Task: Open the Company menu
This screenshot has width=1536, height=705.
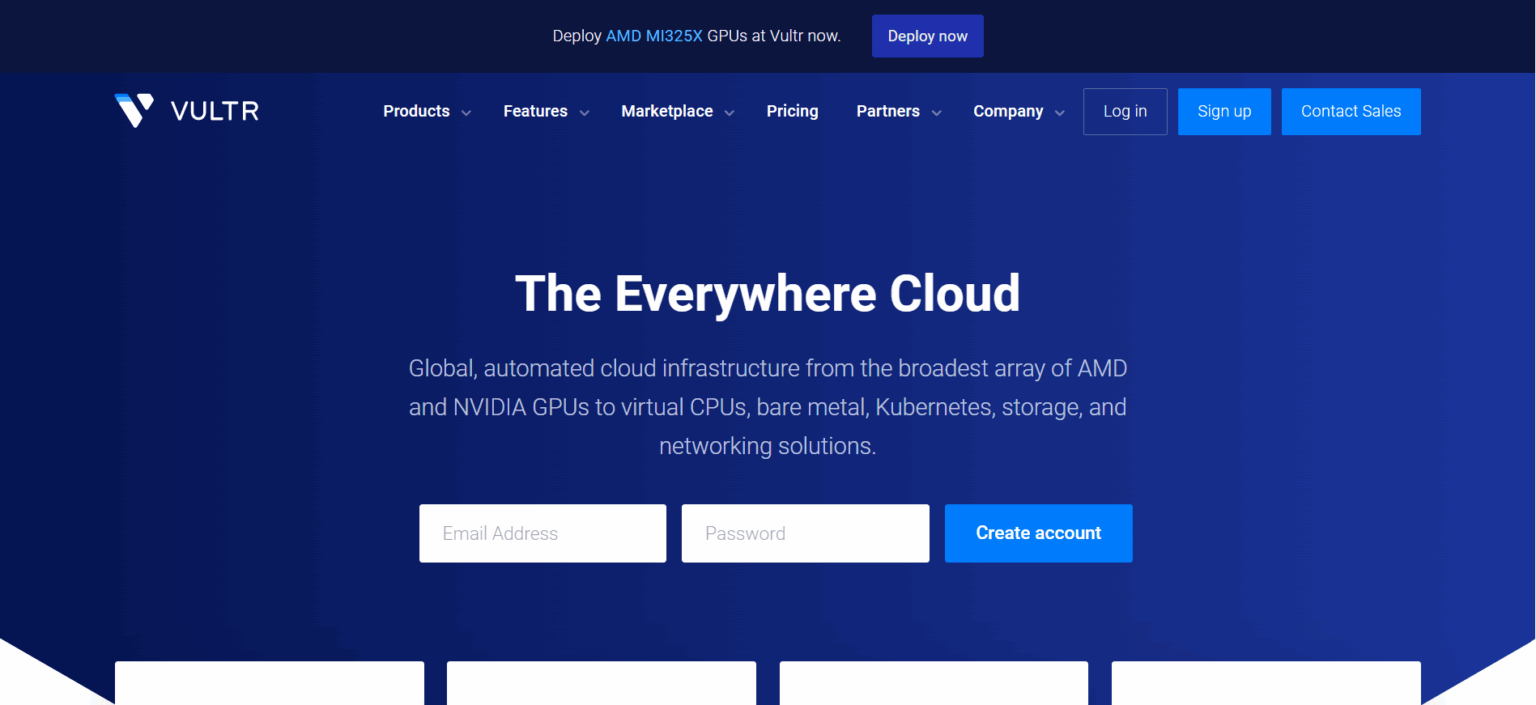Action: click(x=1008, y=111)
